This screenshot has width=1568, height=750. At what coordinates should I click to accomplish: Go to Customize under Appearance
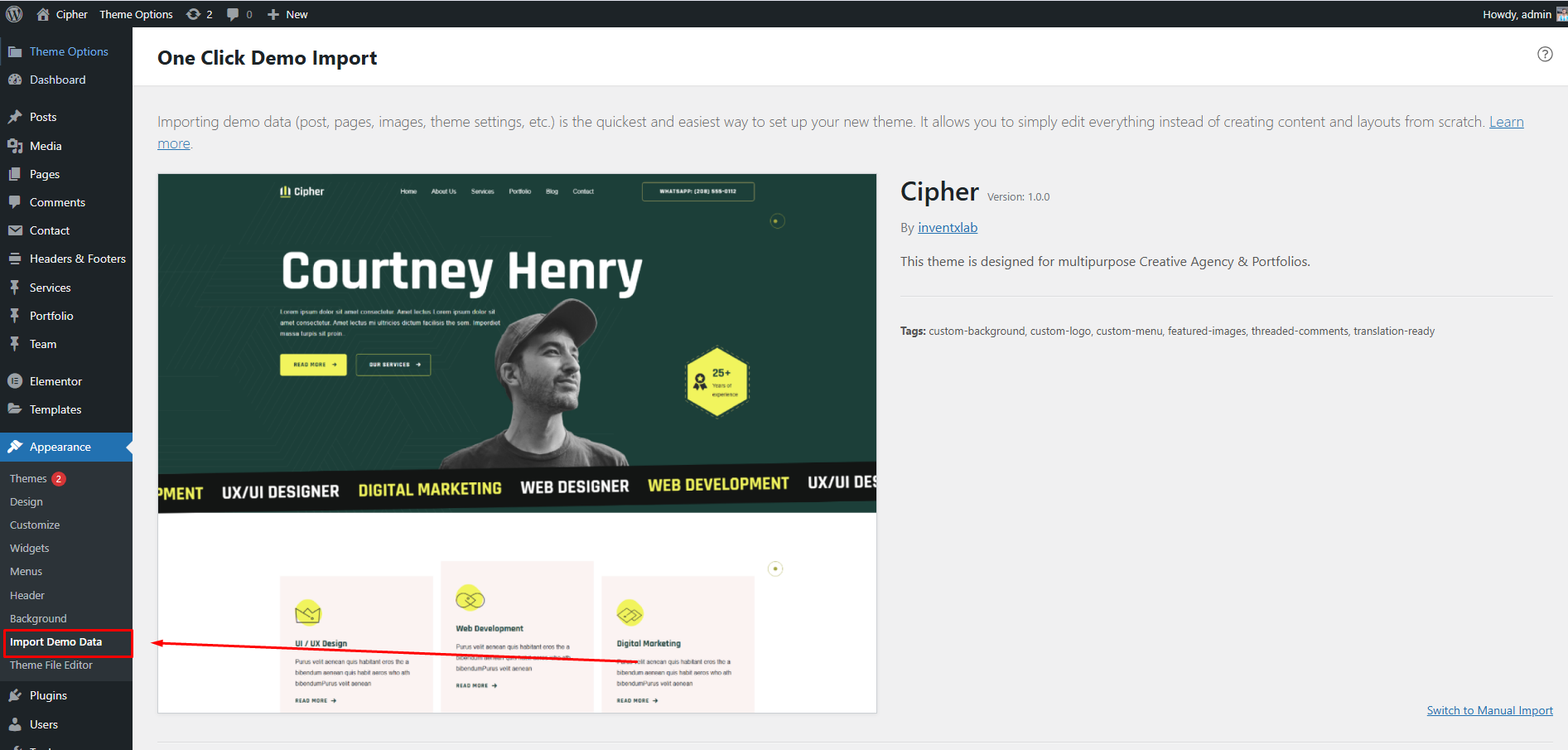click(35, 525)
